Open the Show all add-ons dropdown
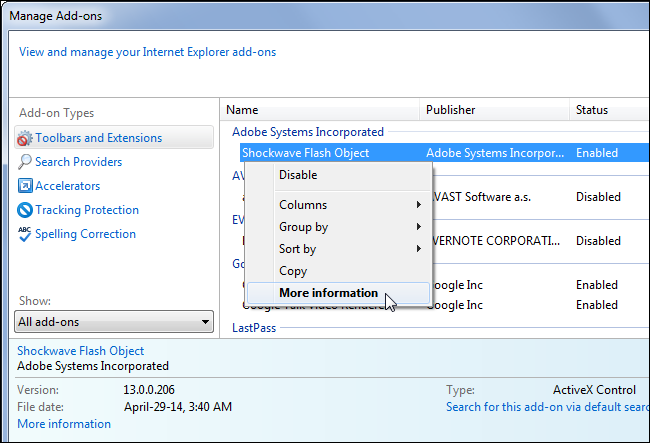 [x=115, y=321]
